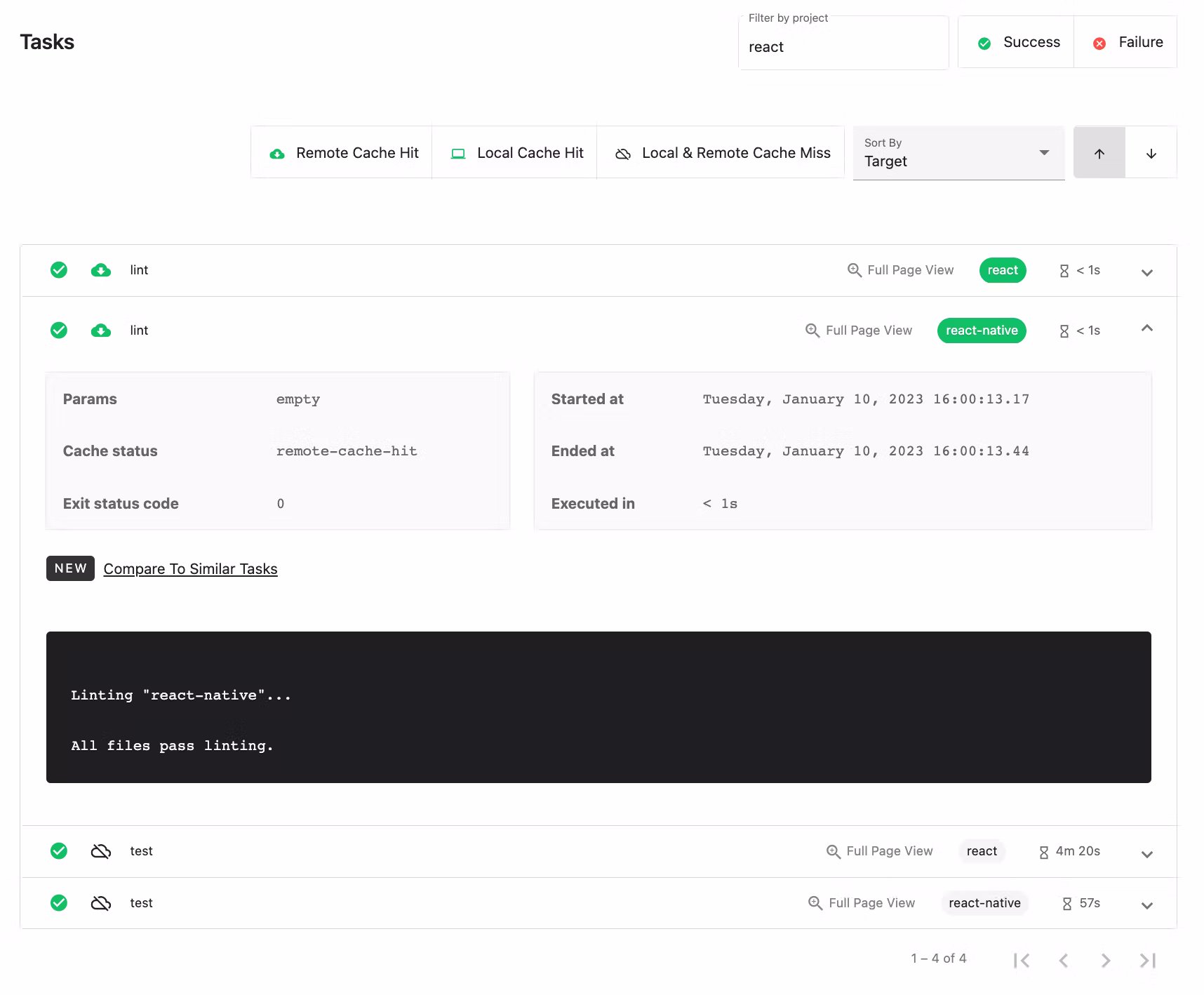Screen dimensions: 1204x995
Task: Click the green success checkmark on react-native test row
Action: coord(59,903)
